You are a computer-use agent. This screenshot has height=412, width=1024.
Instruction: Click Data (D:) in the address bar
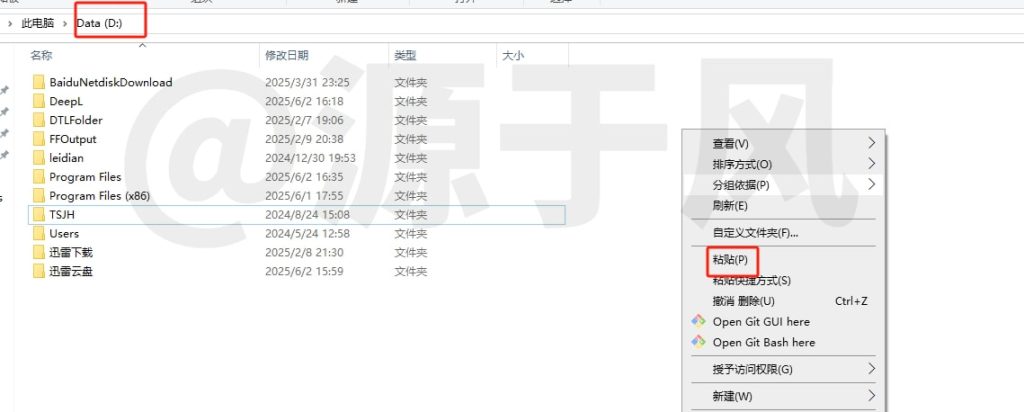(x=99, y=24)
